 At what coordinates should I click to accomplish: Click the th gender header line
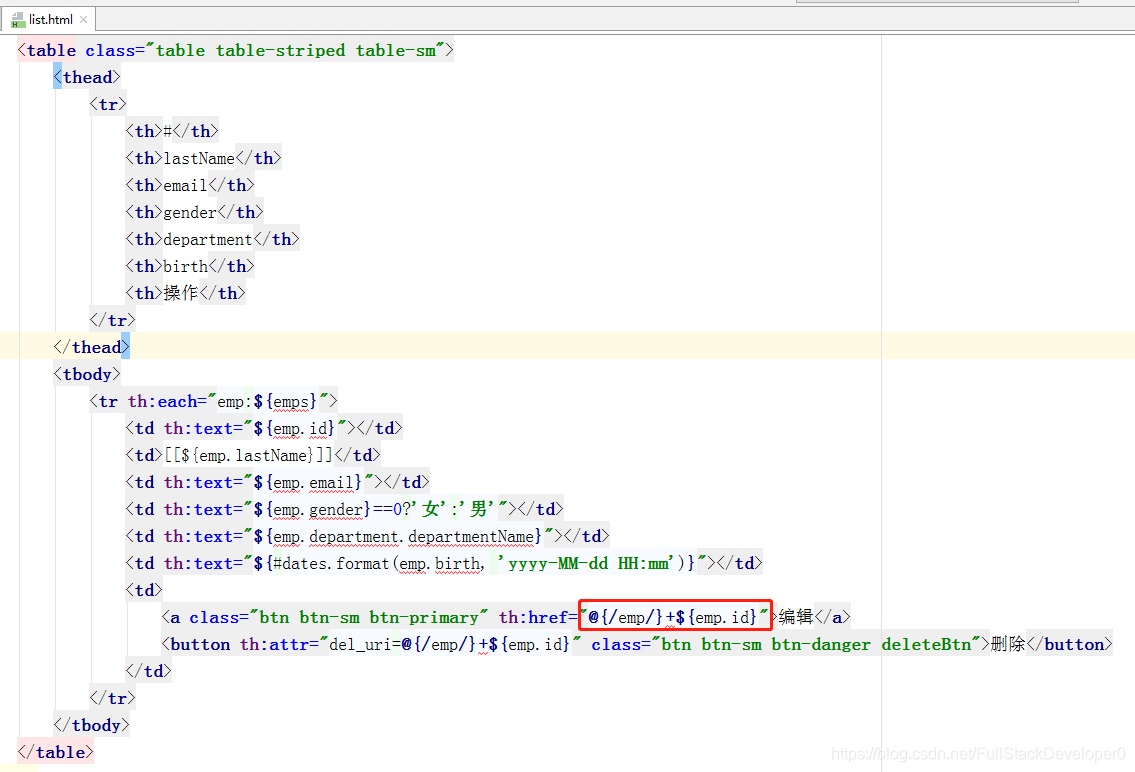[x=194, y=212]
